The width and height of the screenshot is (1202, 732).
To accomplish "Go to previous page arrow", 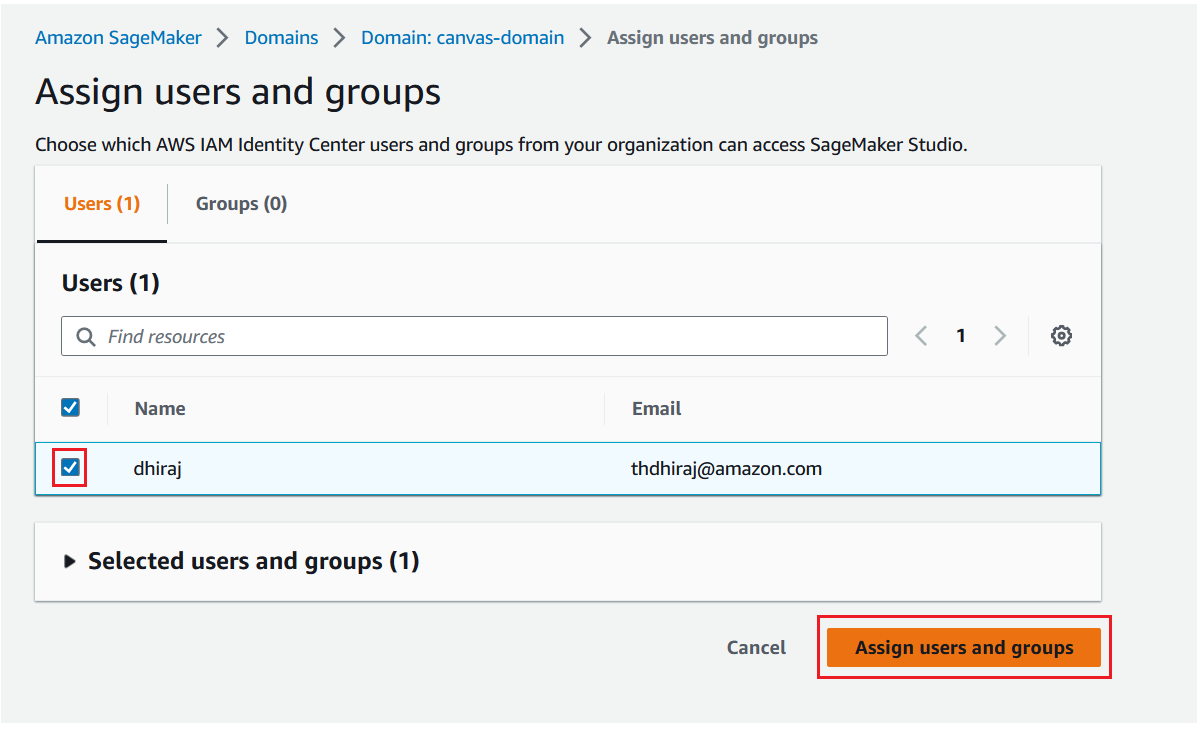I will coord(921,336).
